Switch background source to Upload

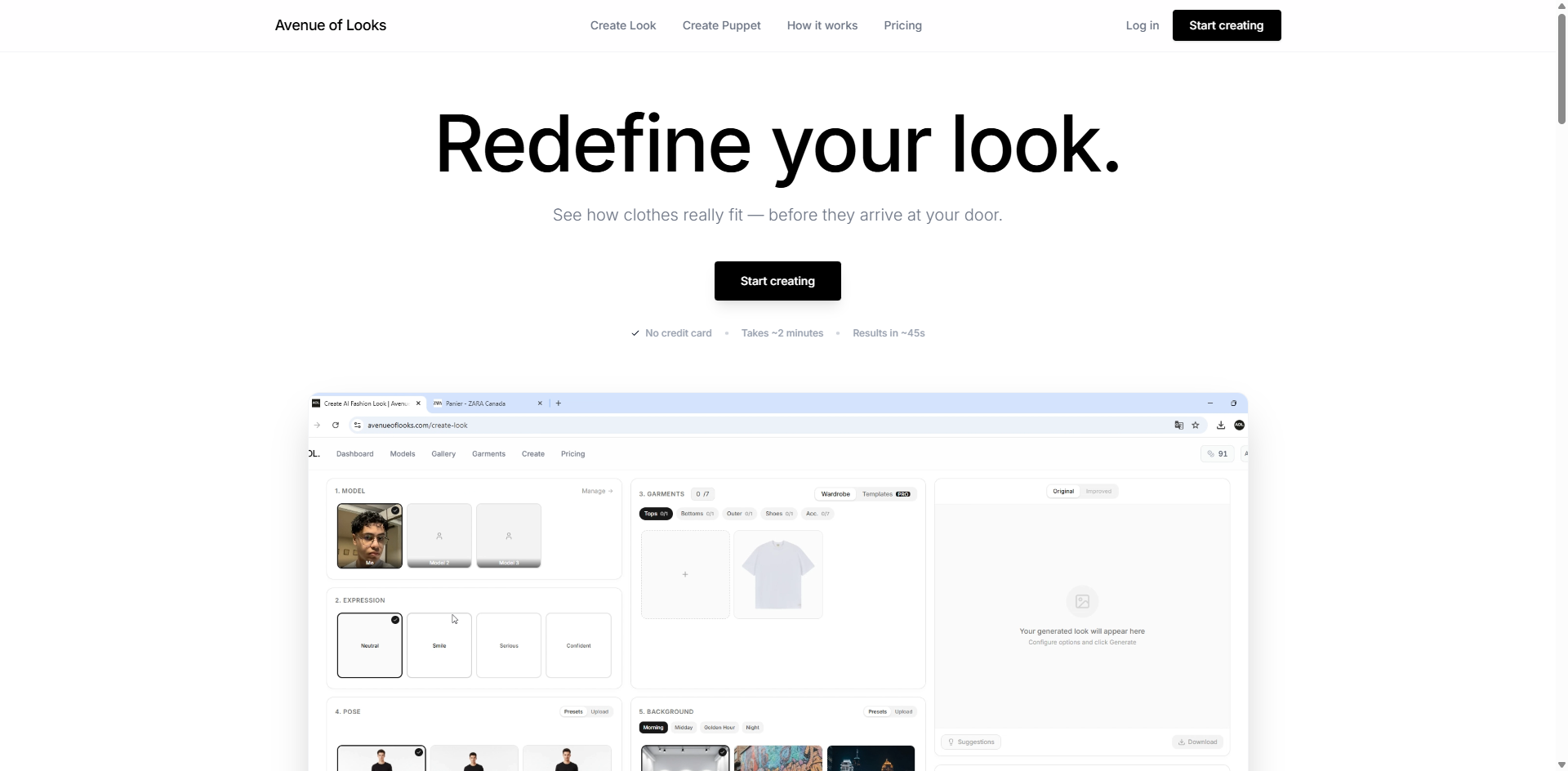click(x=904, y=711)
